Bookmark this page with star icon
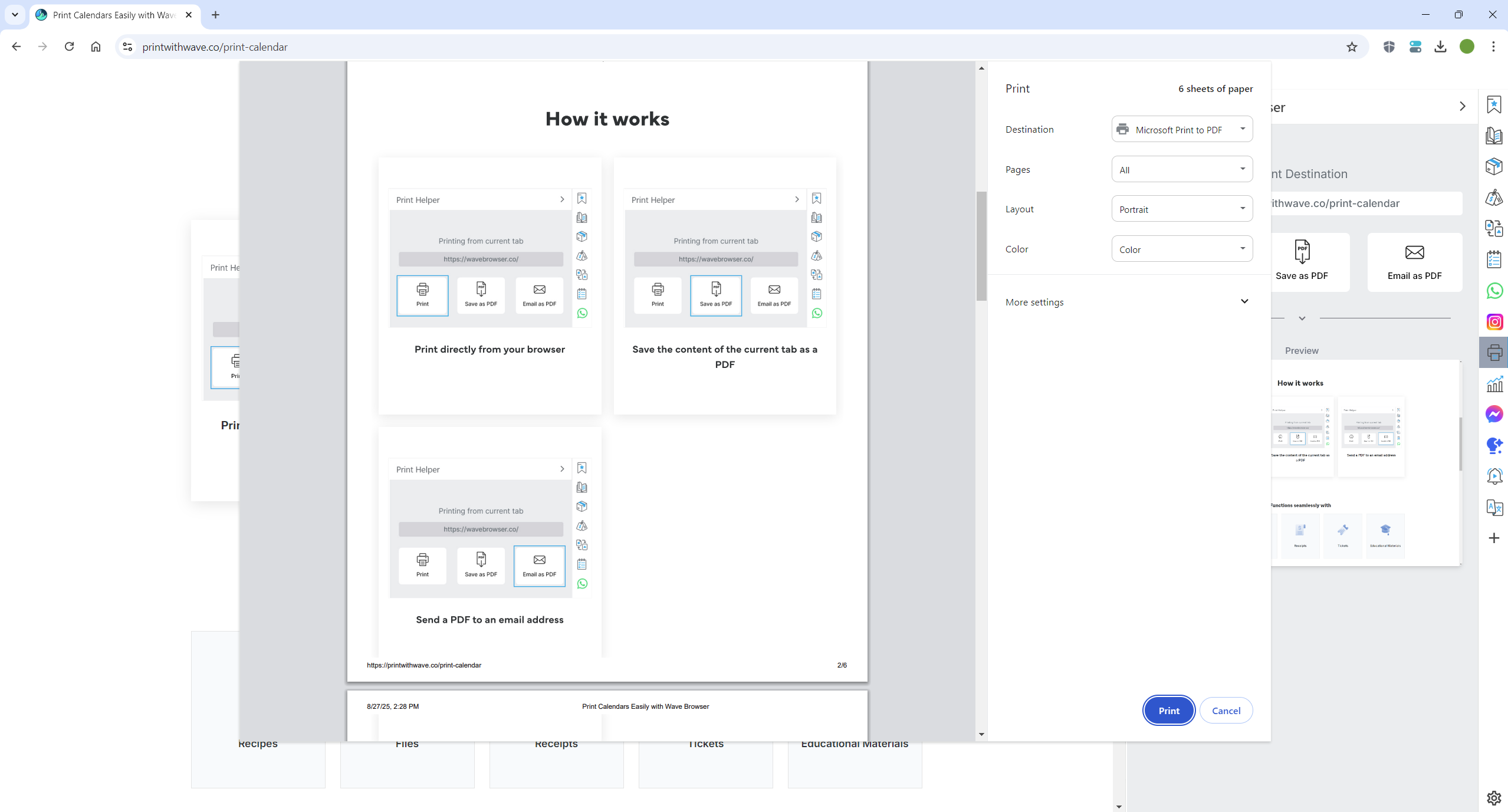Screen dimensions: 1508x812 [1352, 47]
